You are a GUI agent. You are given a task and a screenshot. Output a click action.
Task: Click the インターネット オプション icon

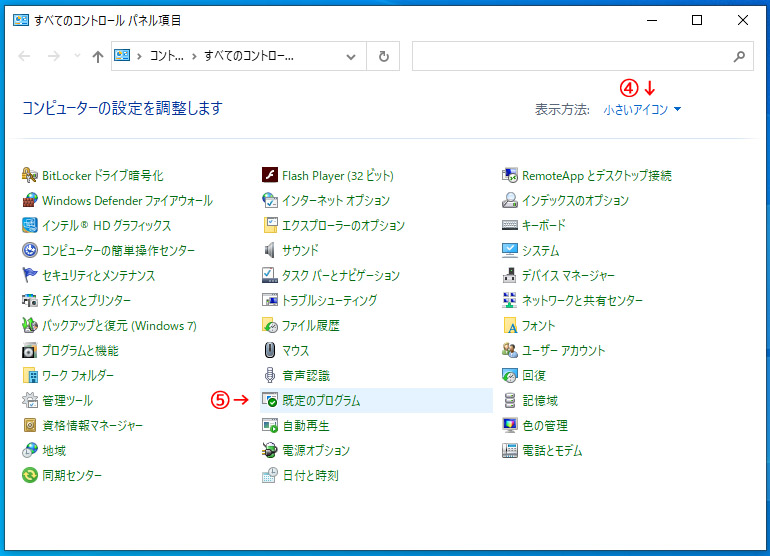coord(270,200)
